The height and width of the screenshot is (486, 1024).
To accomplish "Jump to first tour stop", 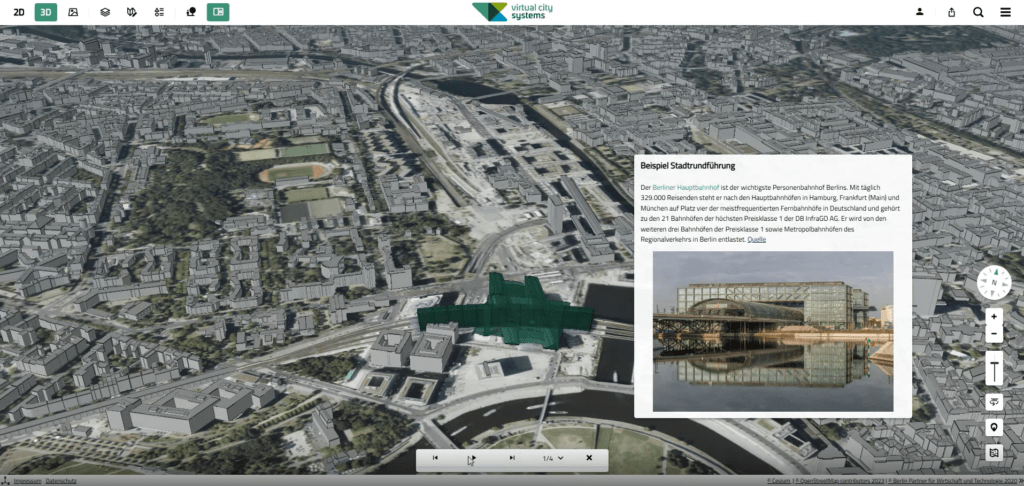I will pyautogui.click(x=436, y=458).
